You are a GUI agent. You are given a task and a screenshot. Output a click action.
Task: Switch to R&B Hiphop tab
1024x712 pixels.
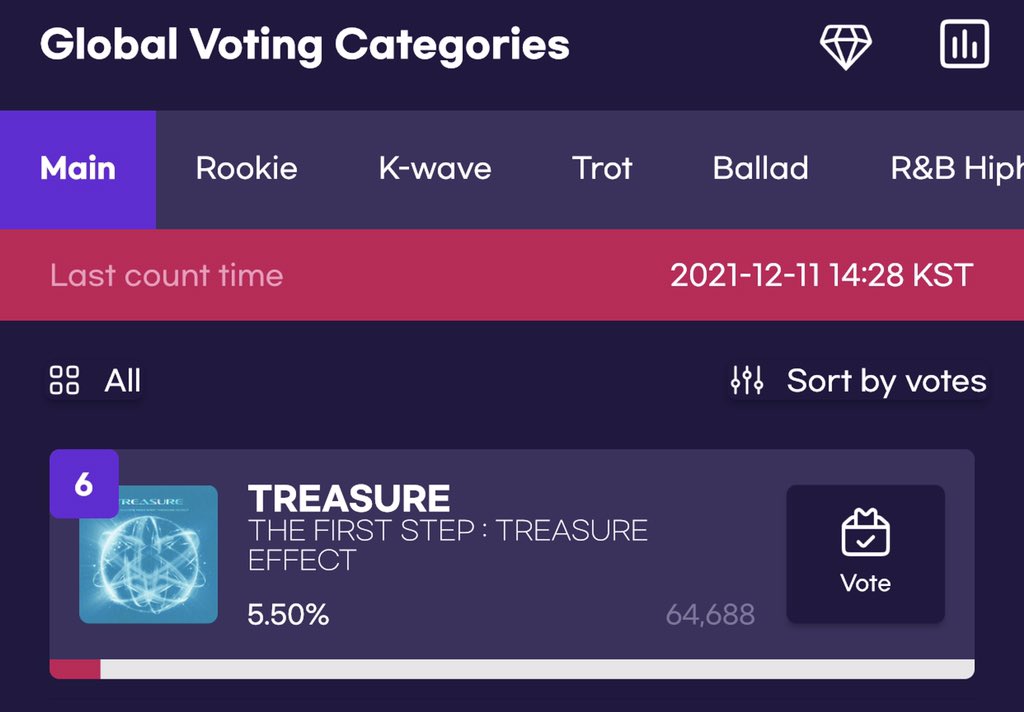coord(956,168)
